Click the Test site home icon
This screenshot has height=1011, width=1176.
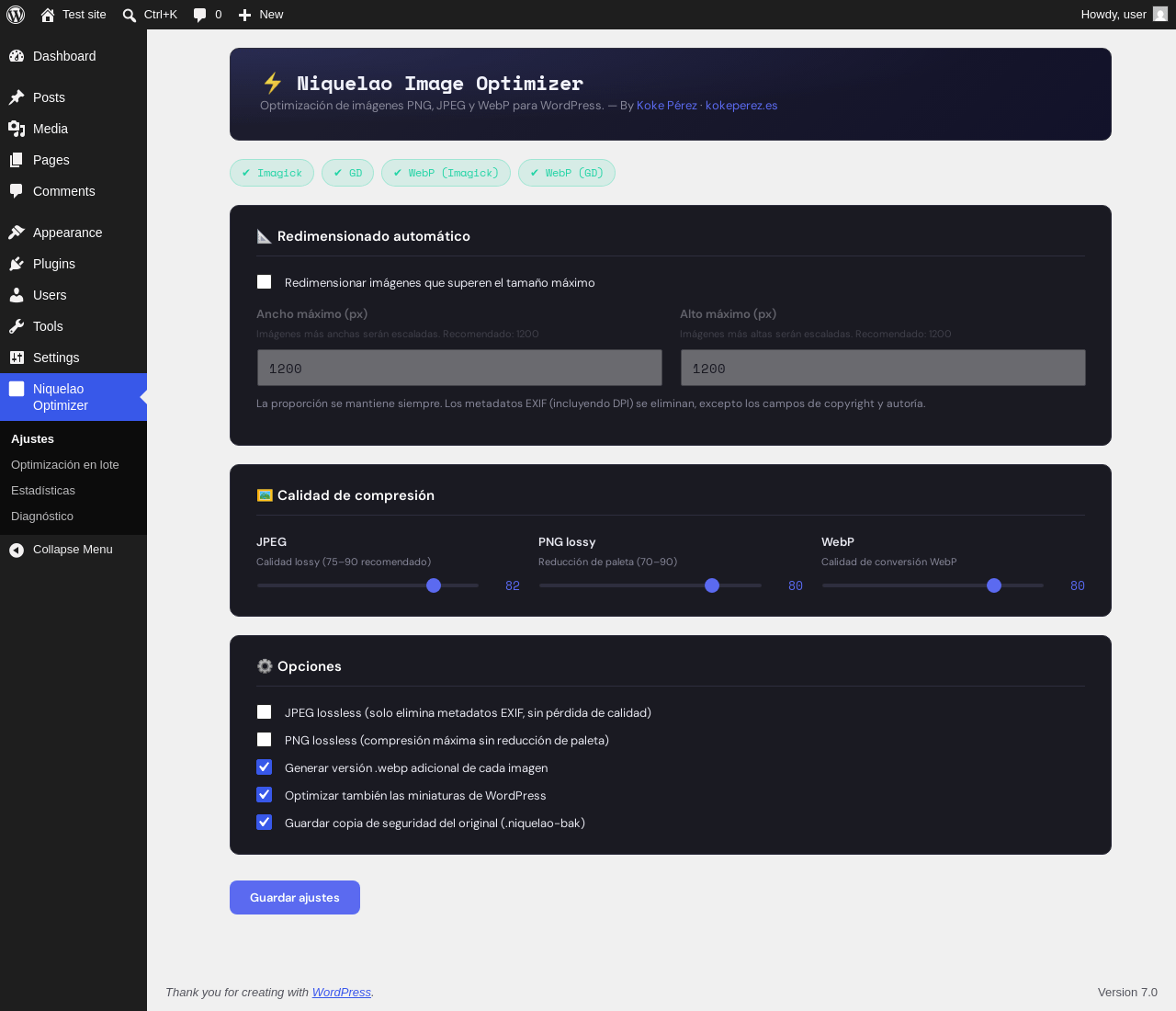48,15
